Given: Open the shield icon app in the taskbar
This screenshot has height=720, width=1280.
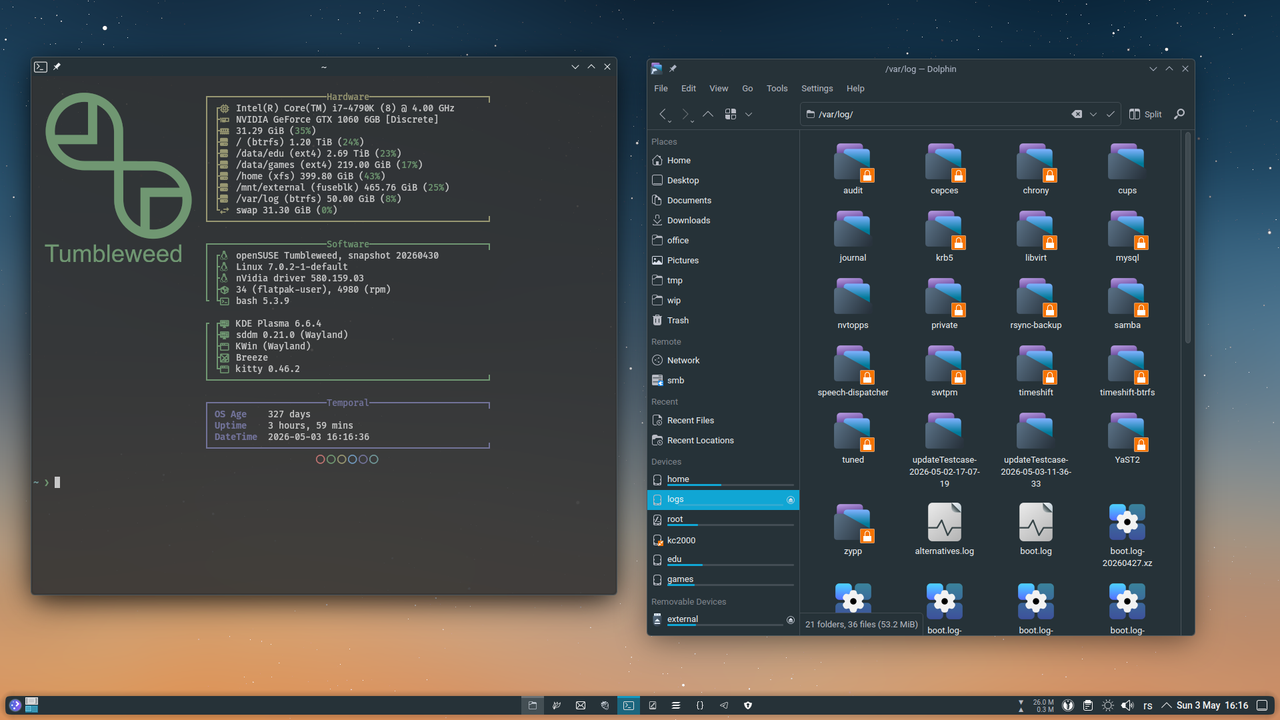Looking at the screenshot, I should coord(748,705).
